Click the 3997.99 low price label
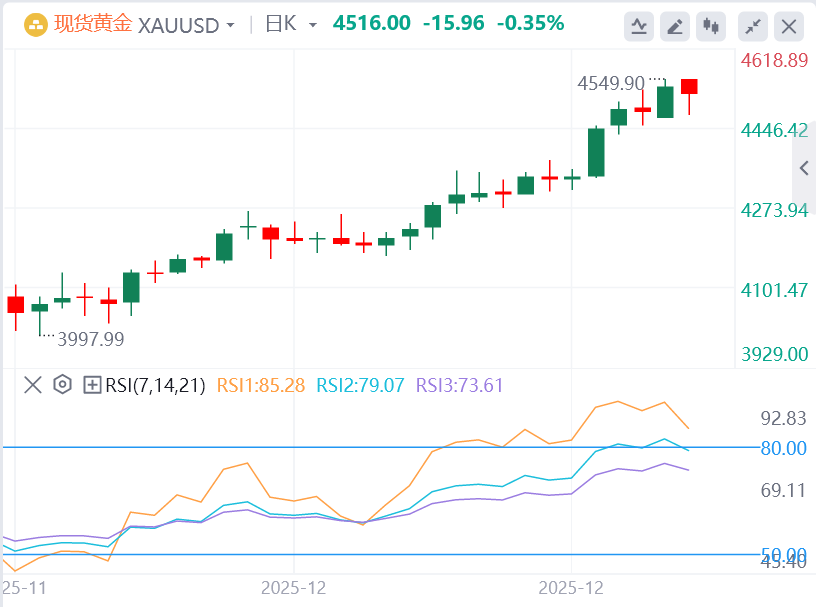 tap(90, 339)
